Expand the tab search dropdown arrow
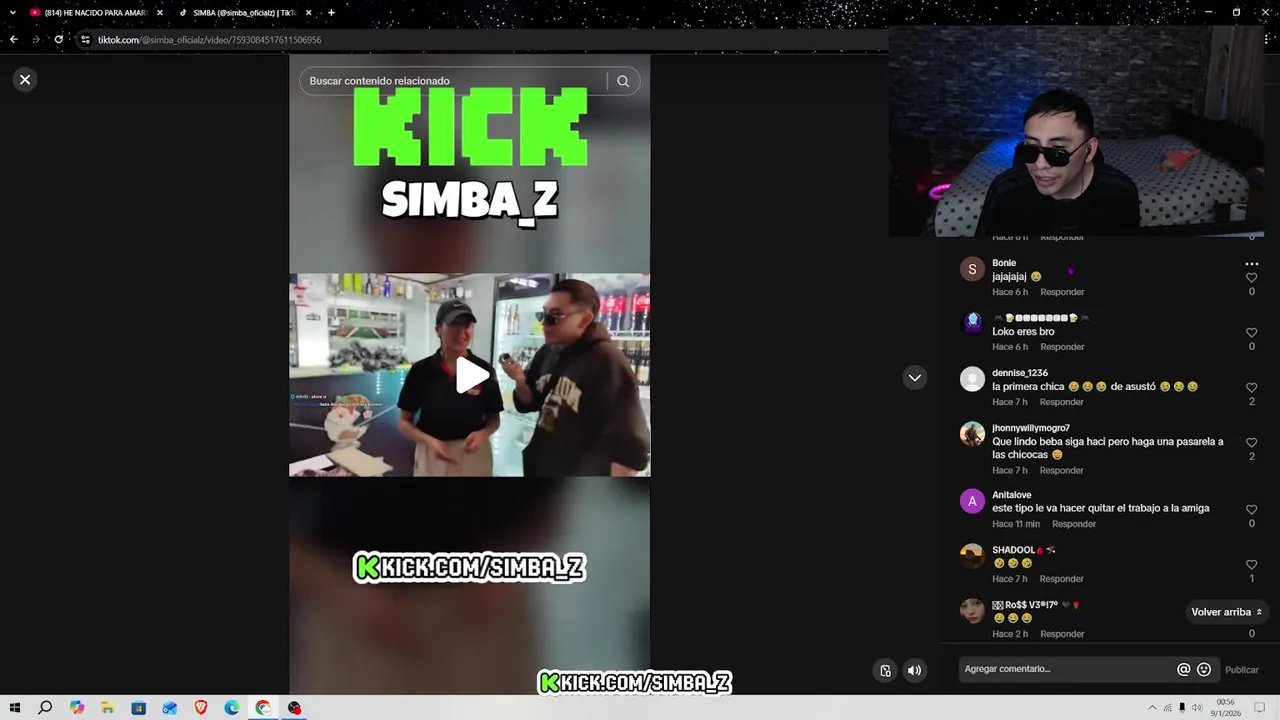Image resolution: width=1280 pixels, height=720 pixels. coord(12,13)
